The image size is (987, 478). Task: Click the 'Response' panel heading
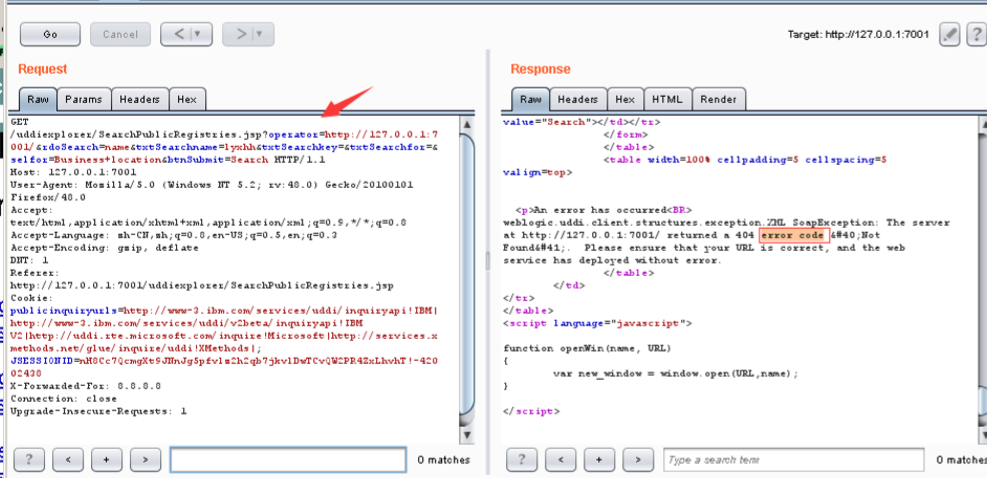pyautogui.click(x=540, y=69)
